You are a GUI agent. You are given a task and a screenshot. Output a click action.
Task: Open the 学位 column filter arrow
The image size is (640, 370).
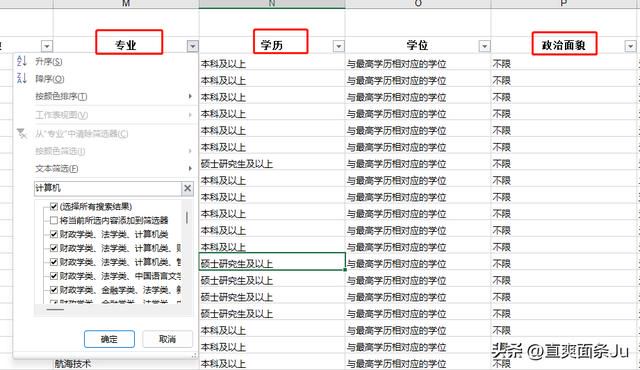click(484, 46)
